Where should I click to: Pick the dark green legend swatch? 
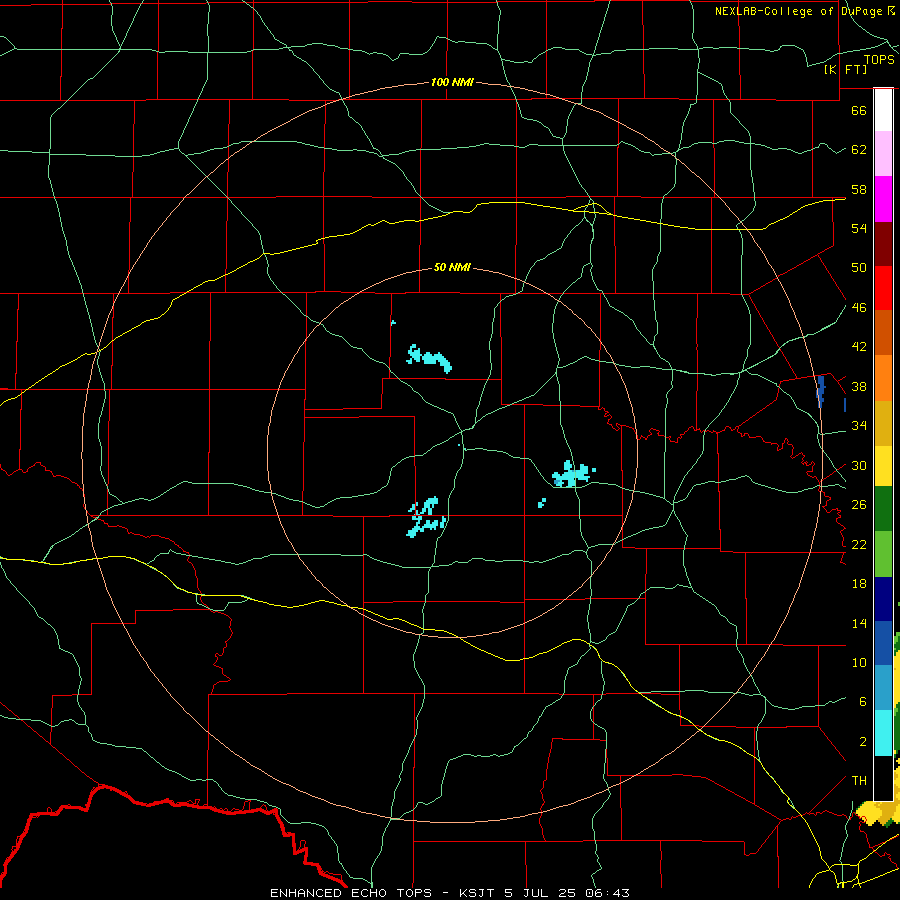click(x=883, y=509)
